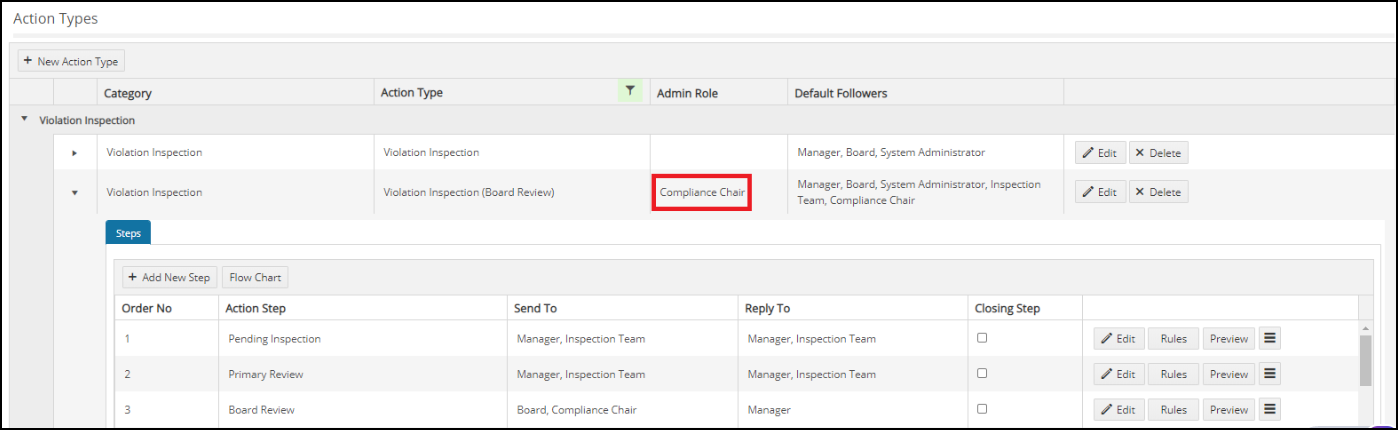The image size is (1398, 430).
Task: Click the steps list scroll up arrow
Action: [1365, 327]
